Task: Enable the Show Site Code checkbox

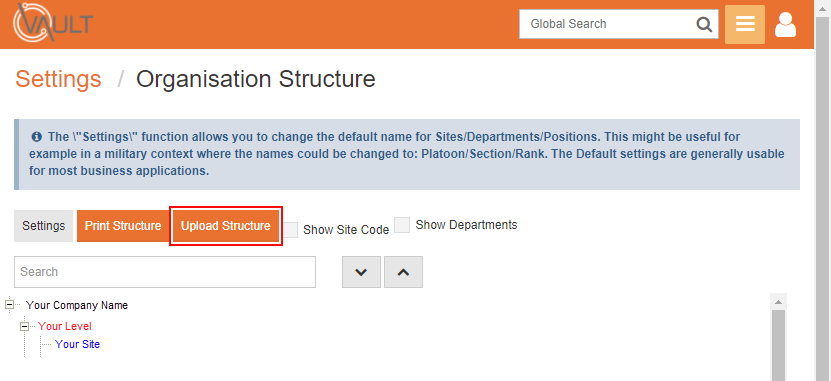Action: [290, 230]
